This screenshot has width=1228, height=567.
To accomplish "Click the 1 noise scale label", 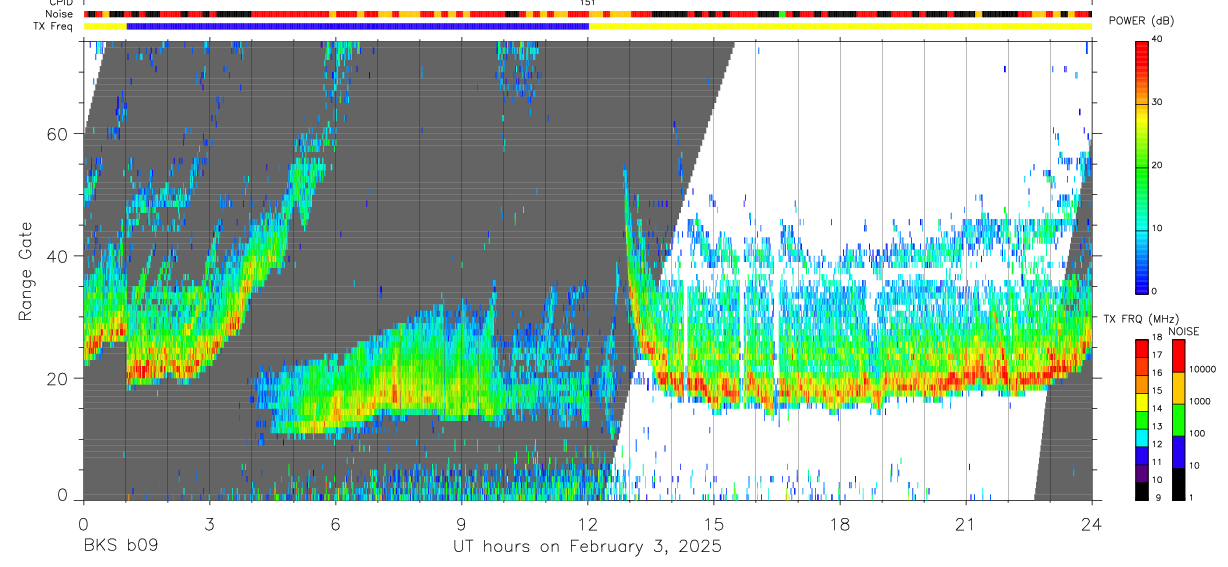I will click(1191, 497).
